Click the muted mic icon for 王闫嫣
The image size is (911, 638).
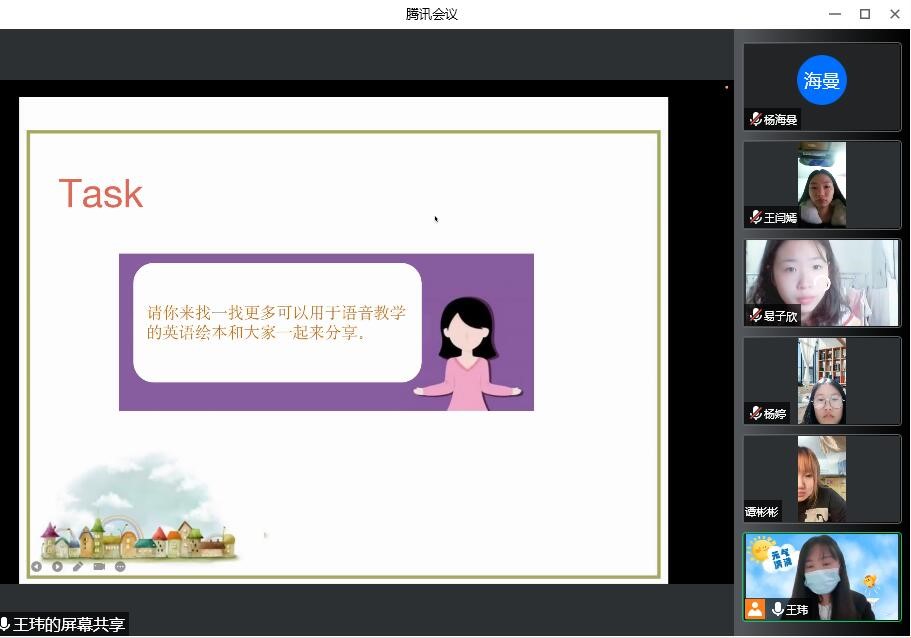coord(755,217)
